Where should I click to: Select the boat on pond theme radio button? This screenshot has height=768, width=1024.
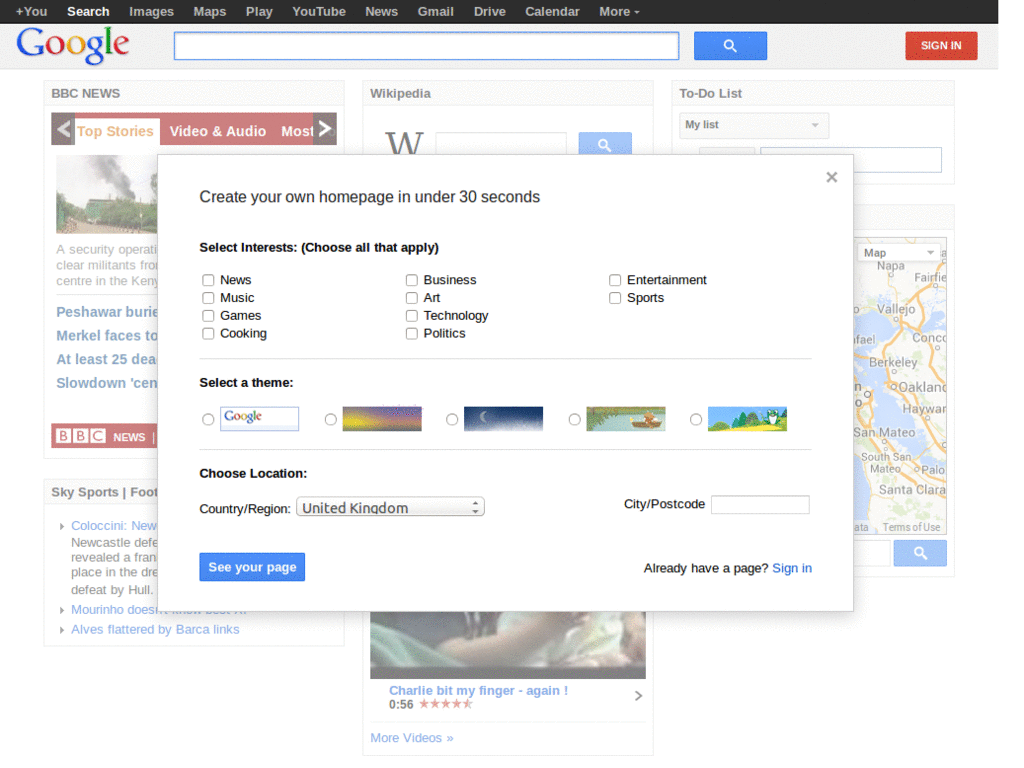coord(574,419)
